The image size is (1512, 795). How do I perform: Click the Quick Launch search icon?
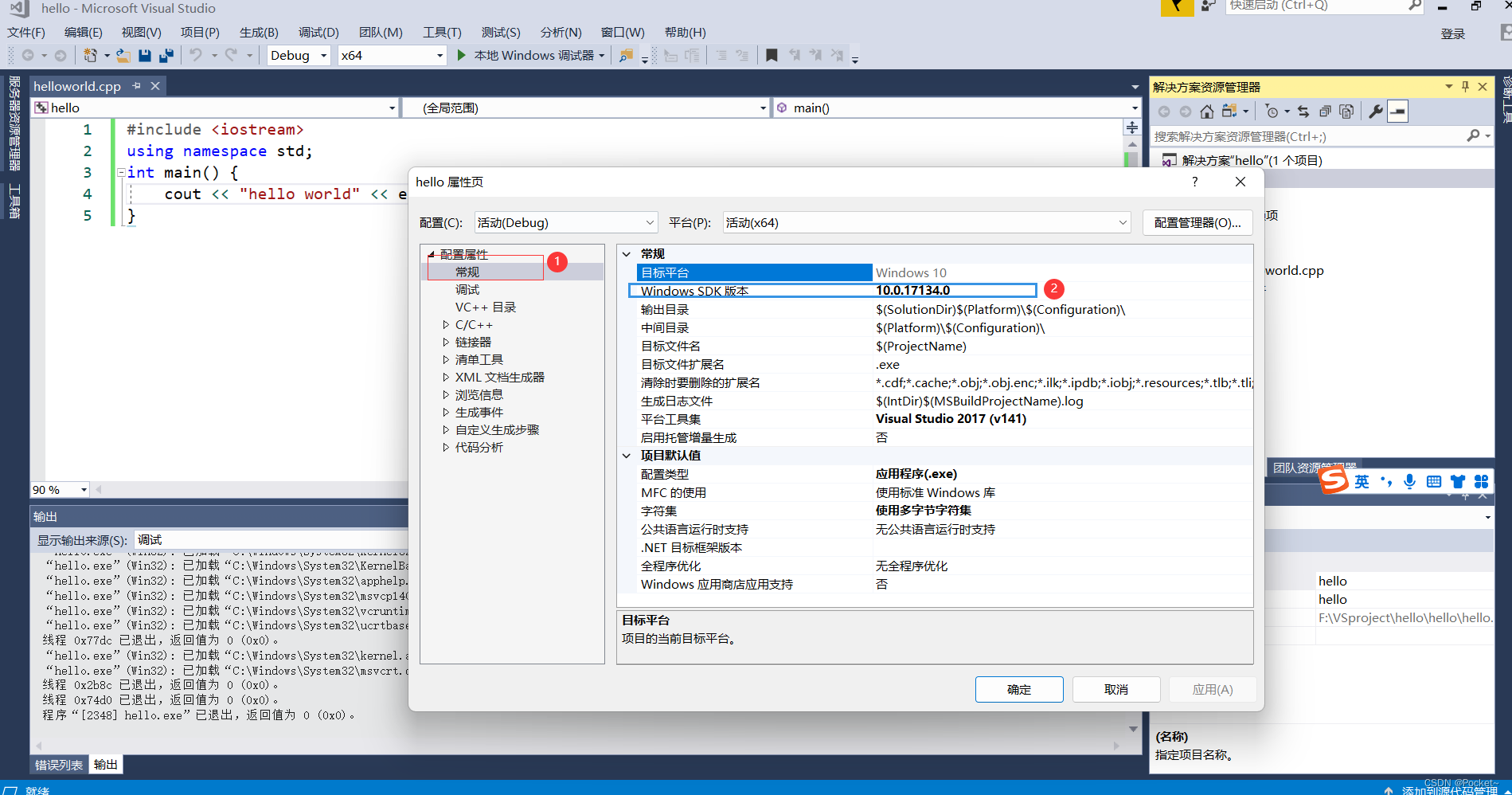coord(1414,6)
